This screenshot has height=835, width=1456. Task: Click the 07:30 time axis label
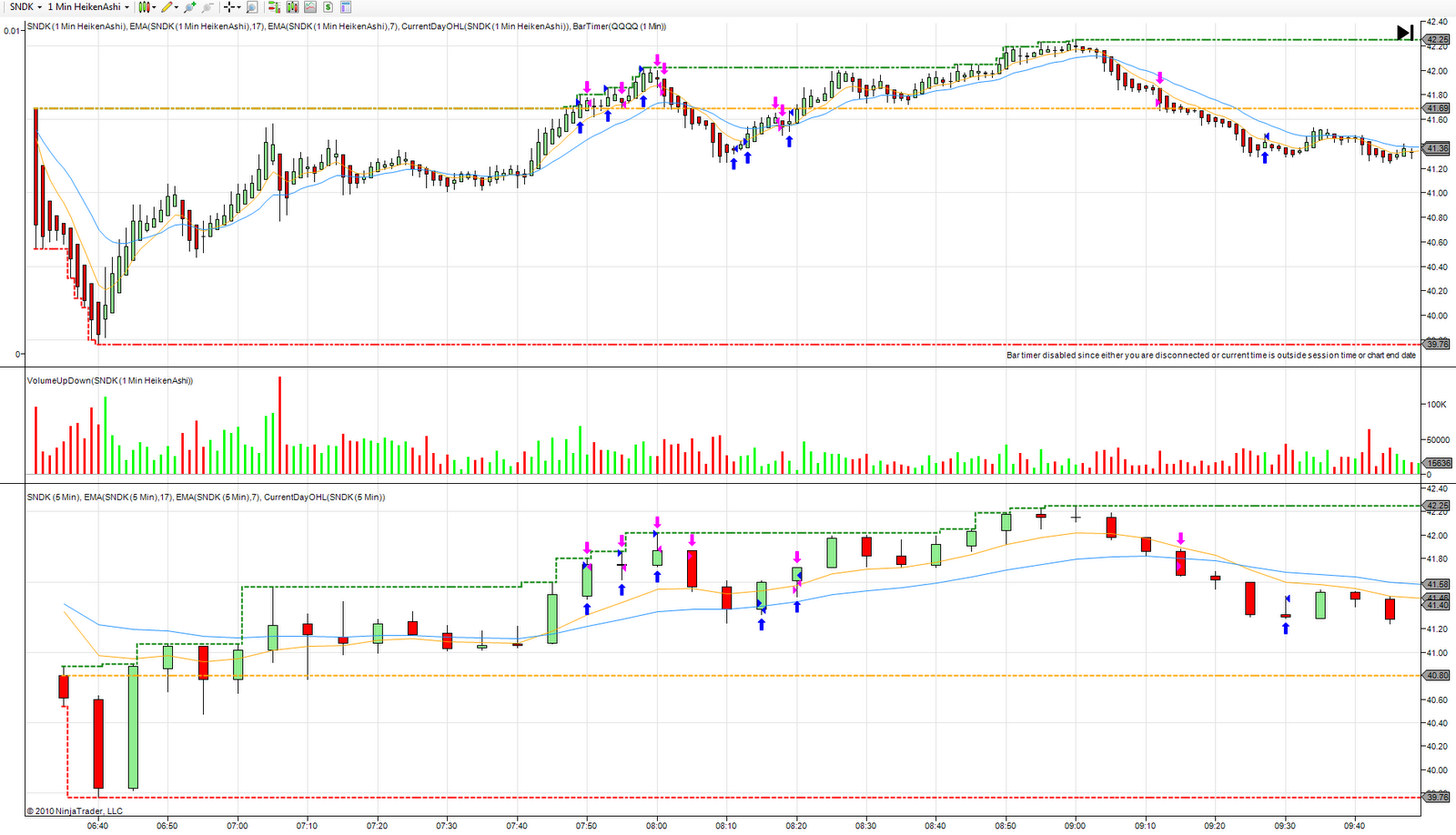[447, 826]
